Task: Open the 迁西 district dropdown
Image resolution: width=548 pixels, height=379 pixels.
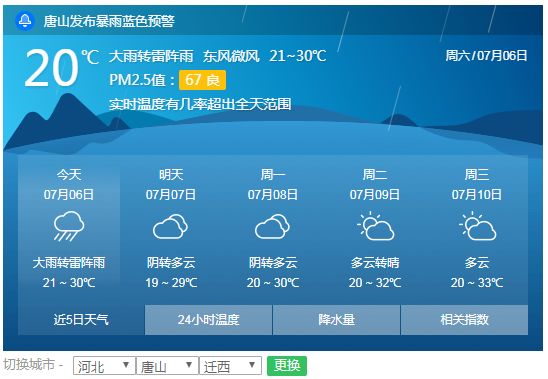Action: pyautogui.click(x=230, y=366)
